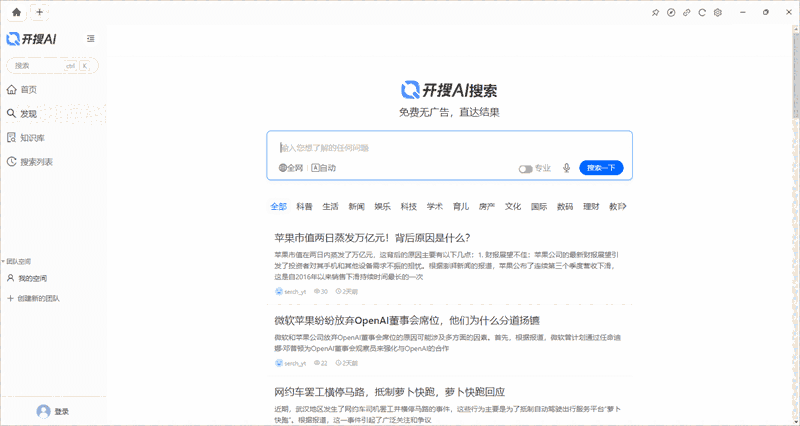Click the vertical scrollbar on right edge
This screenshot has height=426, width=800.
[796, 77]
